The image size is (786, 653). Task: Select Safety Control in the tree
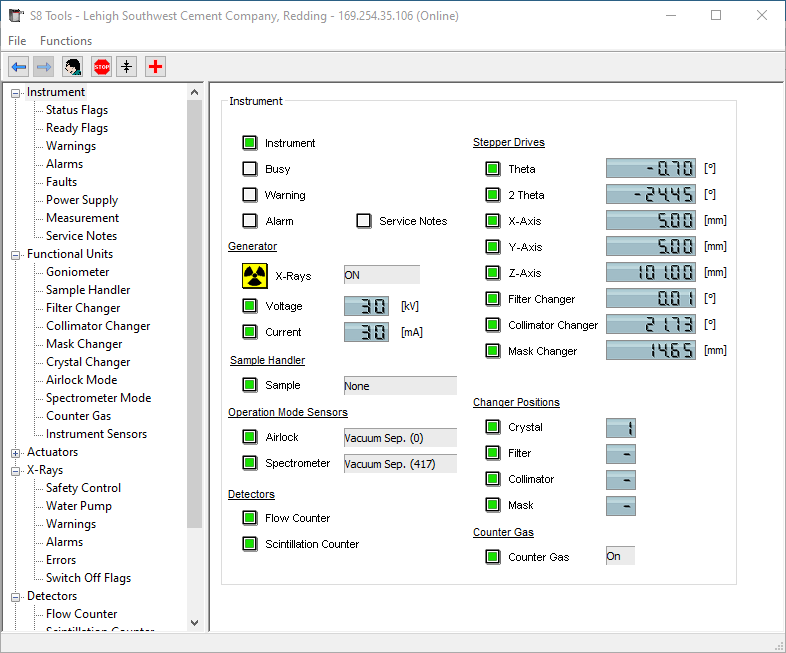[x=83, y=488]
